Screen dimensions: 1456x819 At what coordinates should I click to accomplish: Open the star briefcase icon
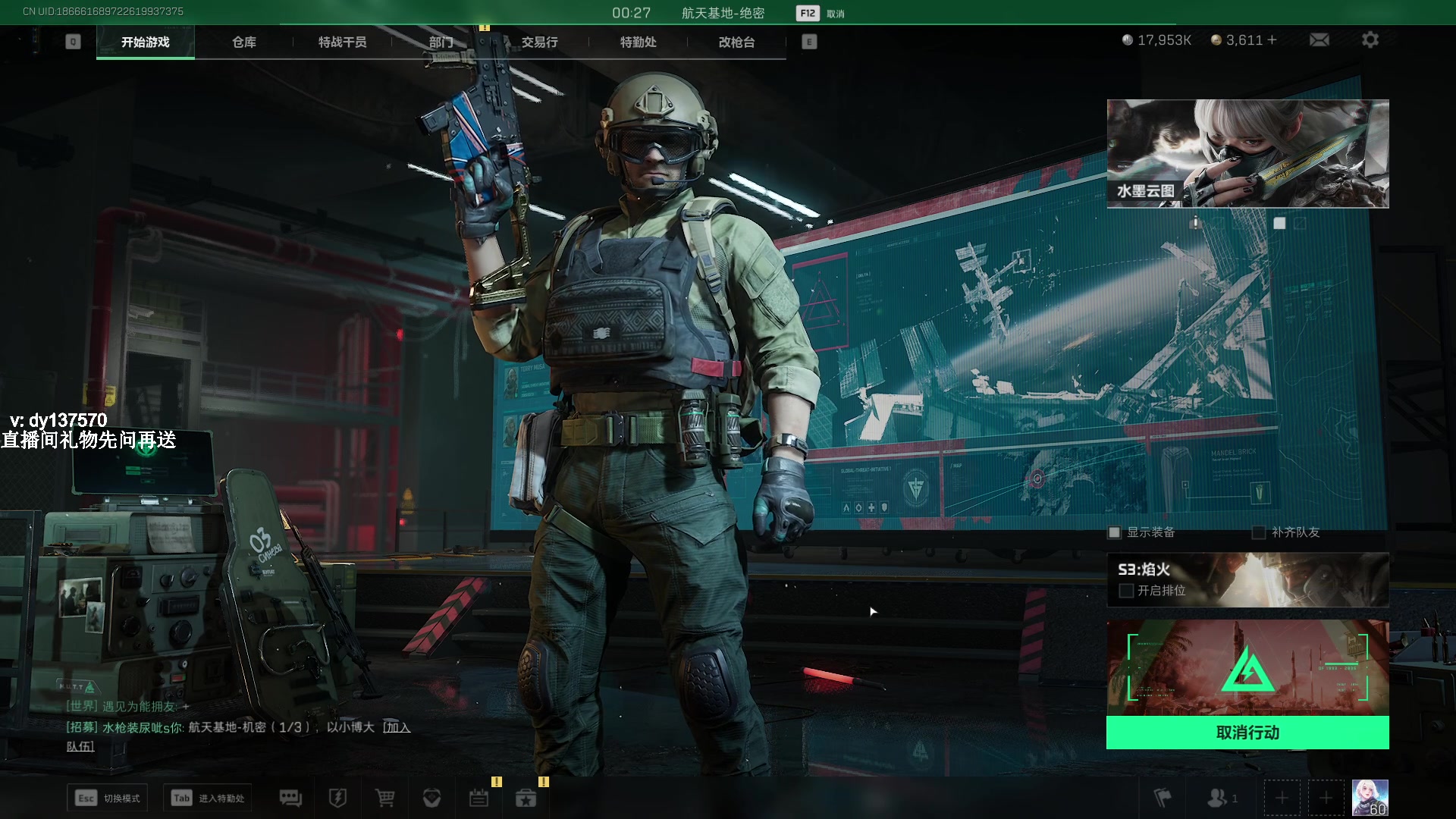click(x=526, y=798)
